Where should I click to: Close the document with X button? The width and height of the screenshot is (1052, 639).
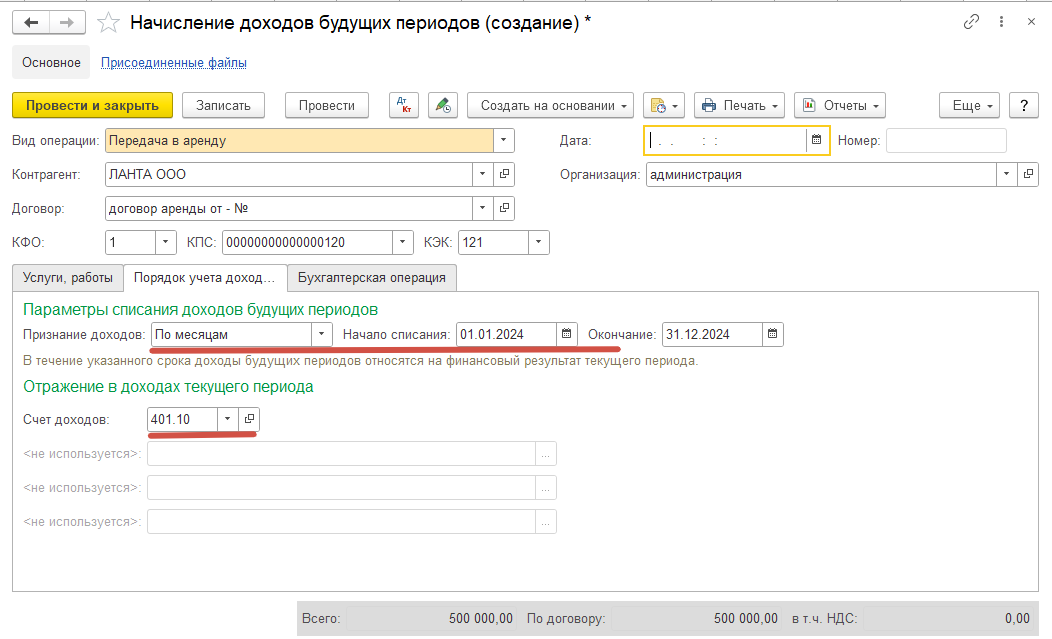point(1031,22)
